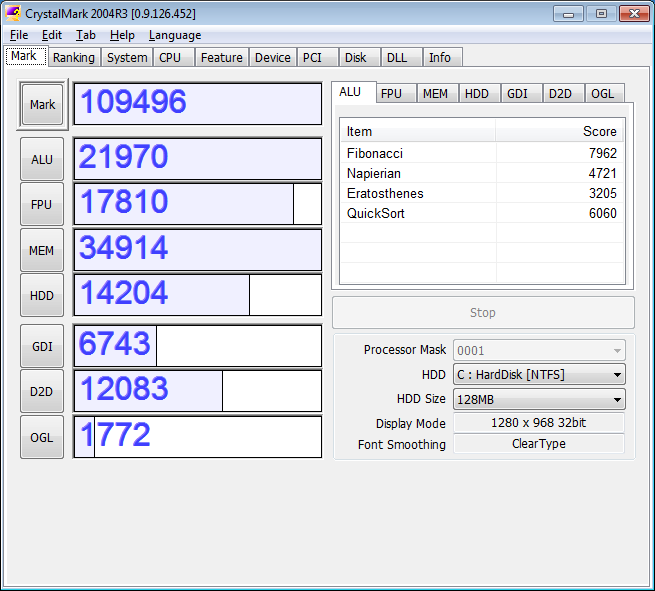Start the ALU benchmark button
655x591 pixels.
pyautogui.click(x=42, y=159)
